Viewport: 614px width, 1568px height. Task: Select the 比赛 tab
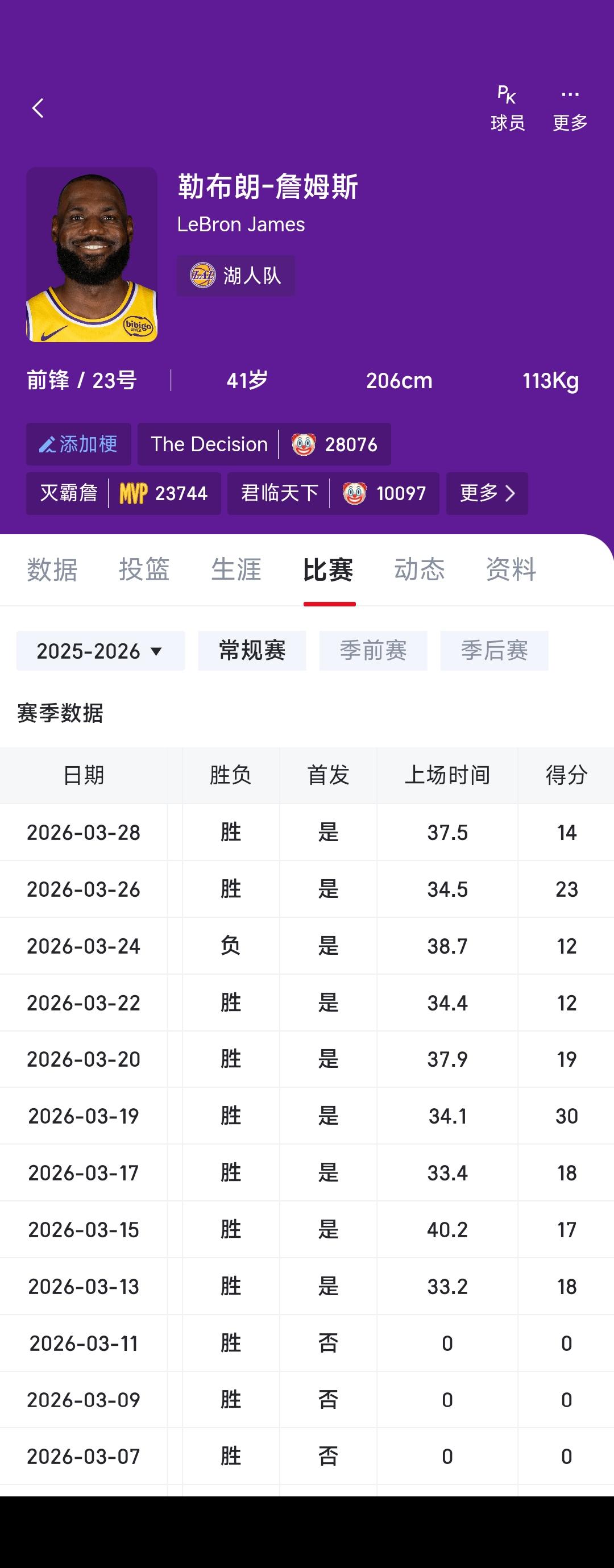coord(329,569)
